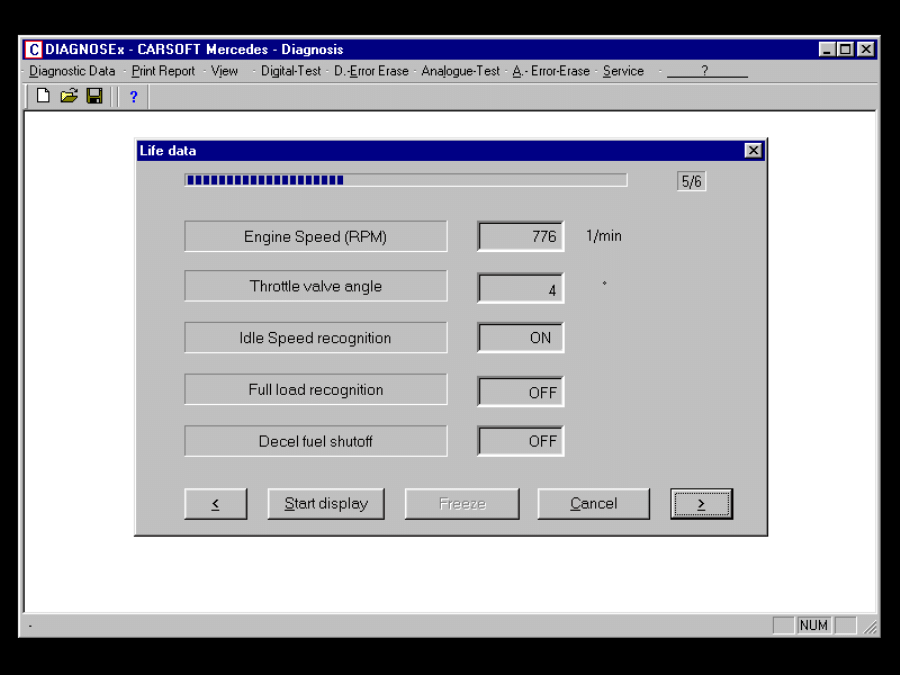
Task: Click the Engine Speed RPM value field
Action: pos(520,236)
